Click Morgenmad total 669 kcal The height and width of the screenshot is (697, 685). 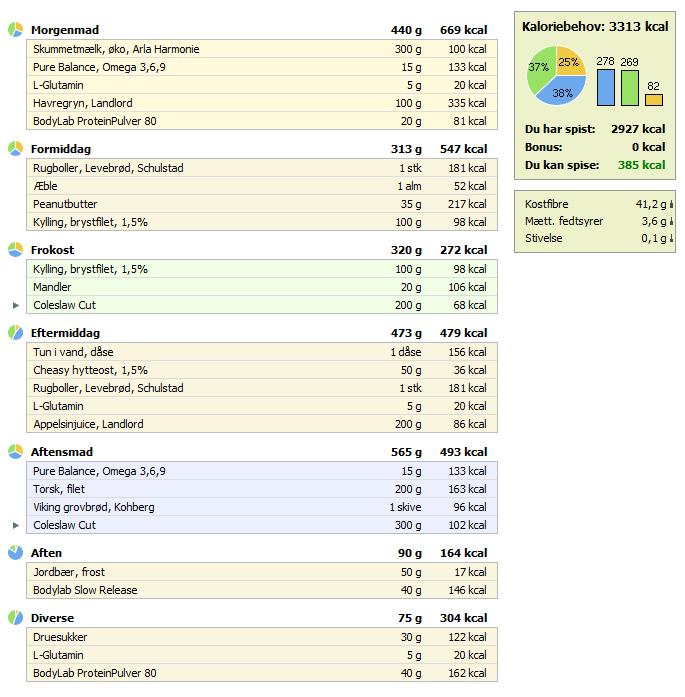point(464,30)
